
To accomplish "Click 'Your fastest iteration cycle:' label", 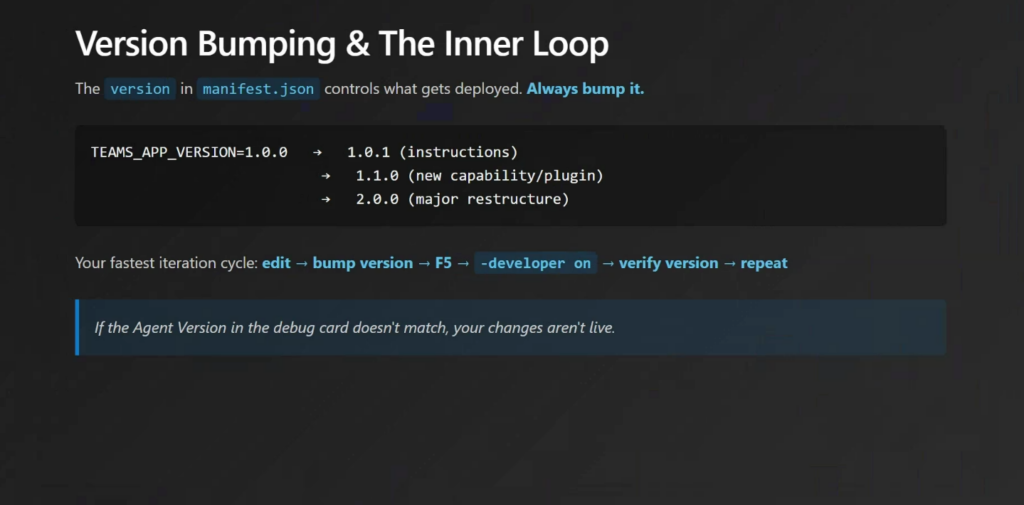I will (167, 263).
